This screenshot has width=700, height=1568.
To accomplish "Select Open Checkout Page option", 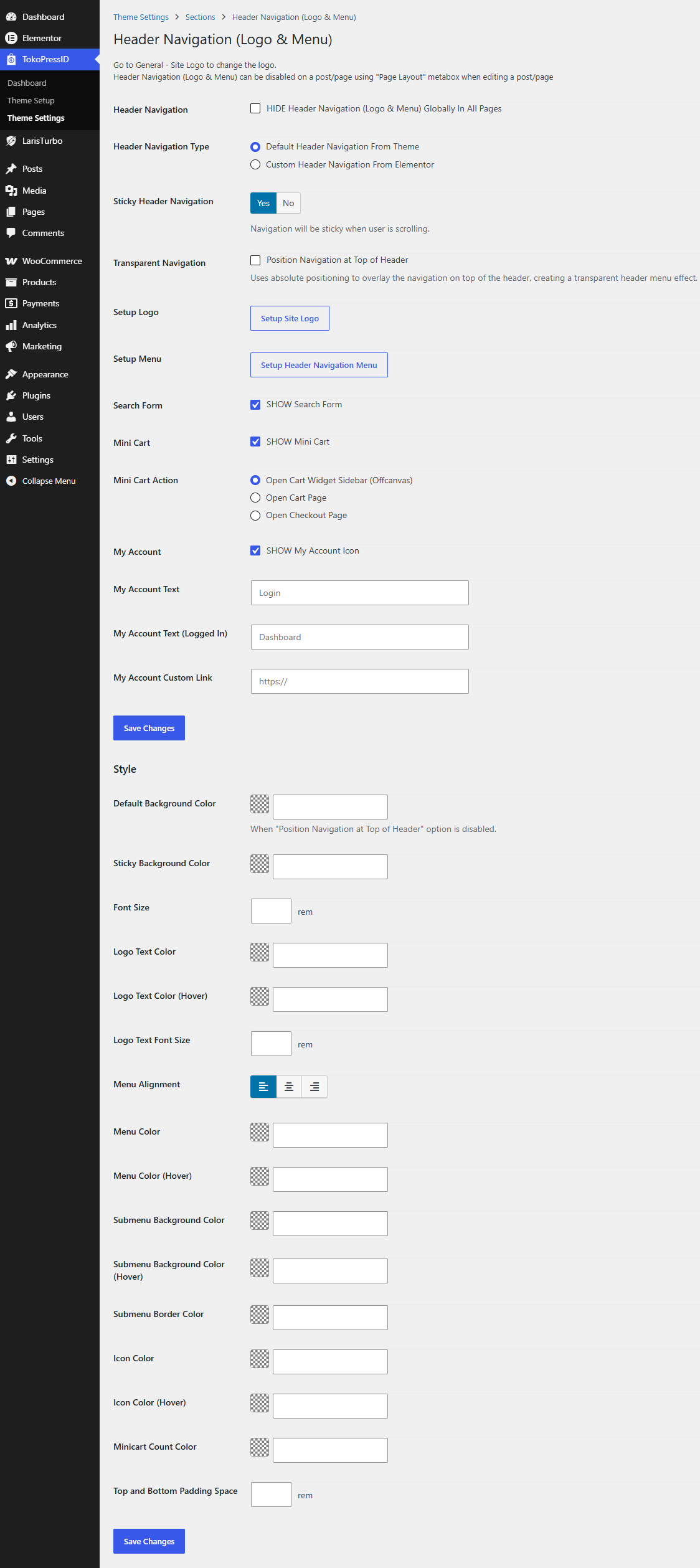I will click(x=255, y=516).
